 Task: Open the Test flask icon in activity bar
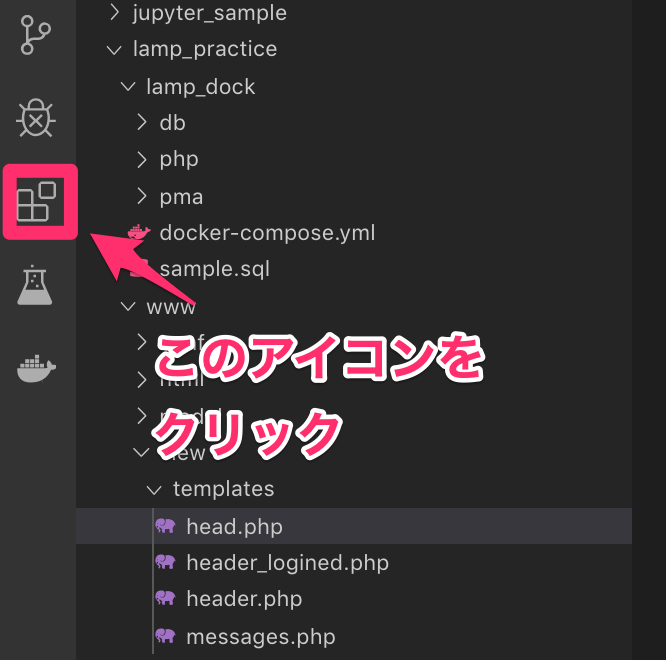[x=35, y=285]
